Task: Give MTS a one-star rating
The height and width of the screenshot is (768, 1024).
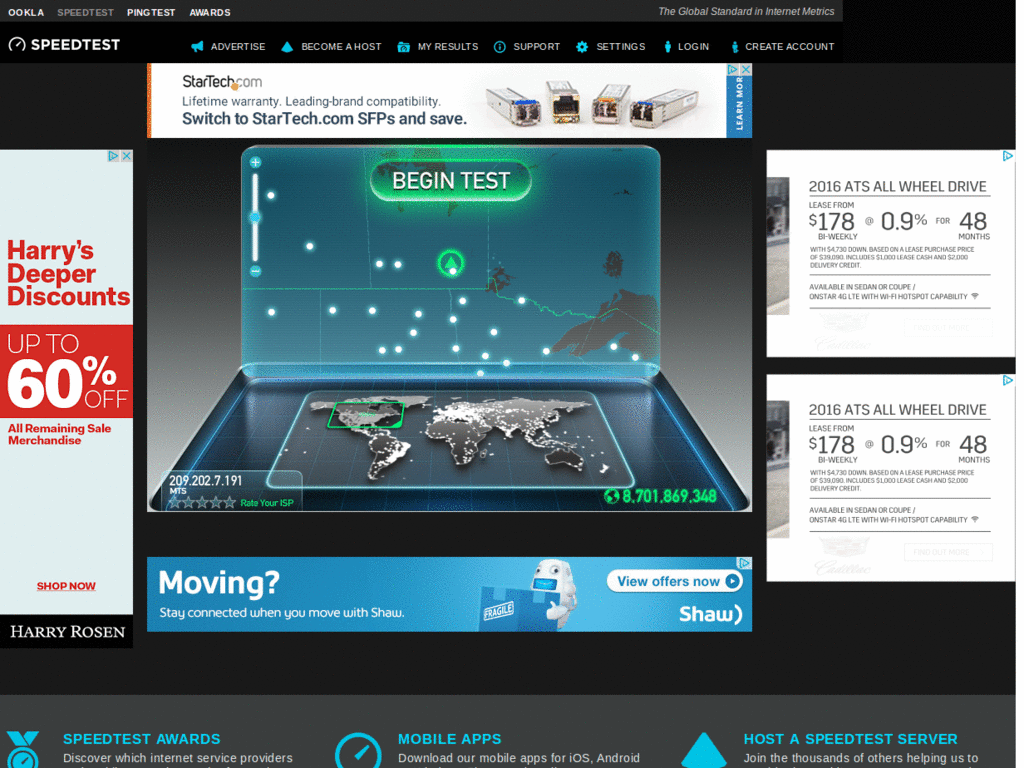Action: coord(175,501)
